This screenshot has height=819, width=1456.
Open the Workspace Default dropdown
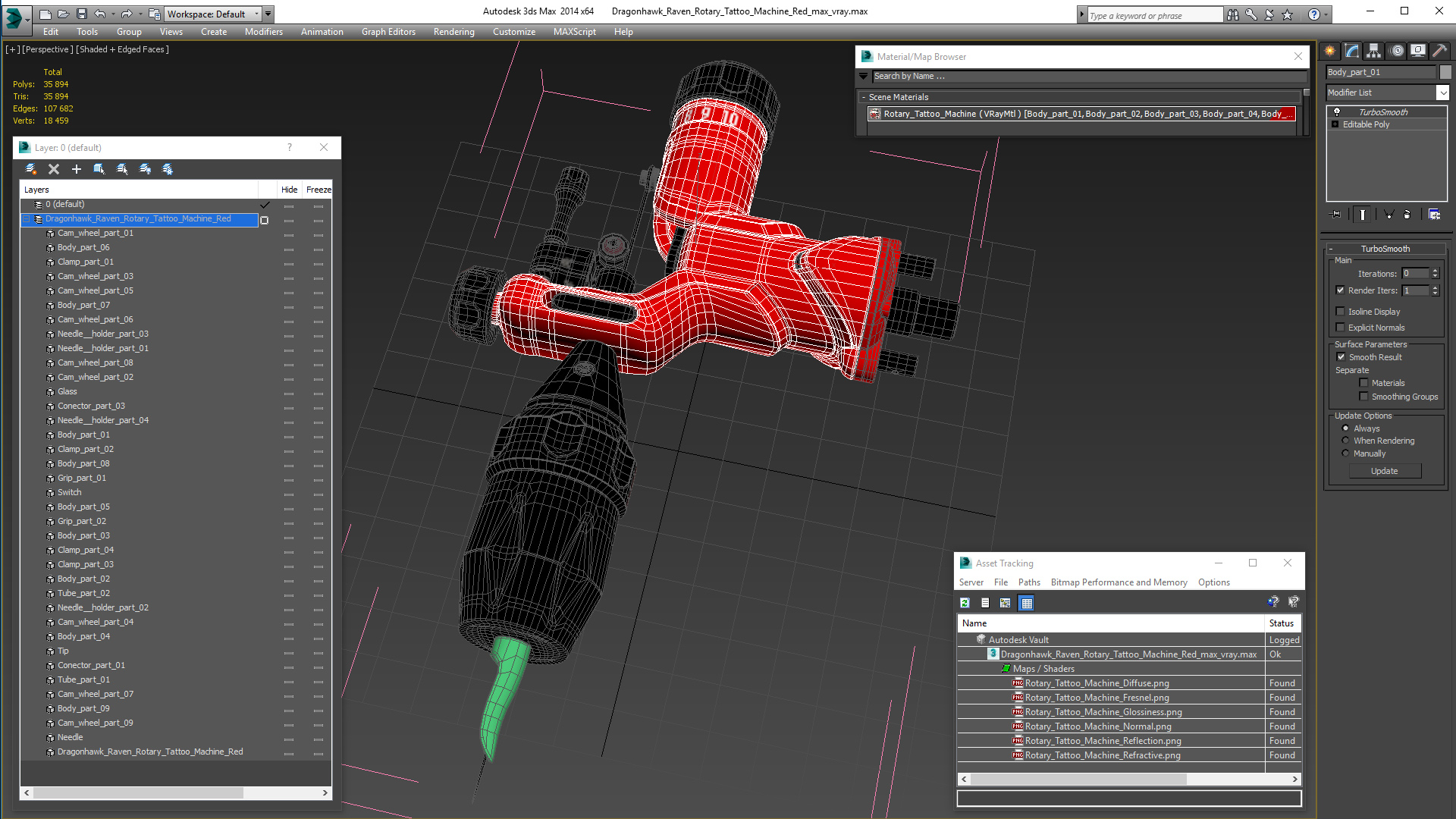212,14
